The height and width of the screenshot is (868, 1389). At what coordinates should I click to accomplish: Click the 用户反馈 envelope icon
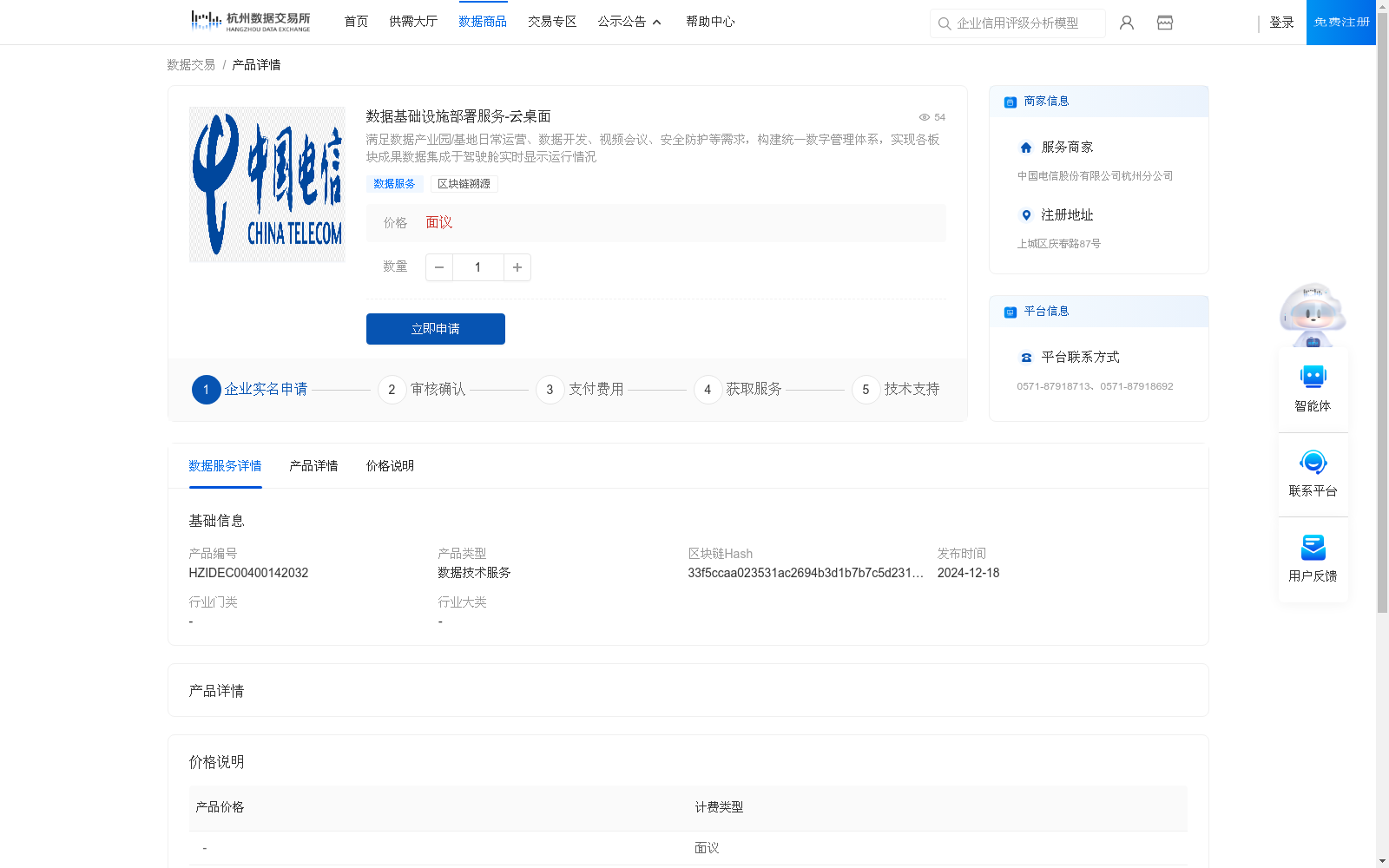(1313, 547)
